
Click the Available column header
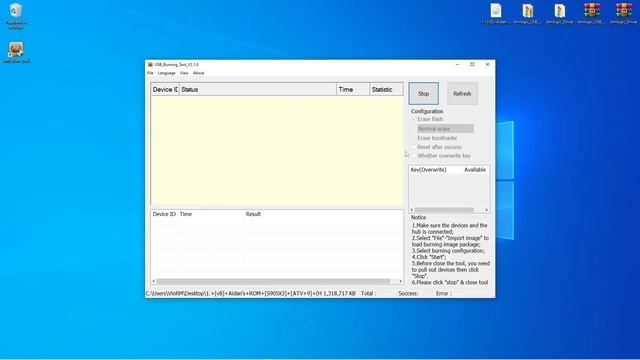(475, 169)
